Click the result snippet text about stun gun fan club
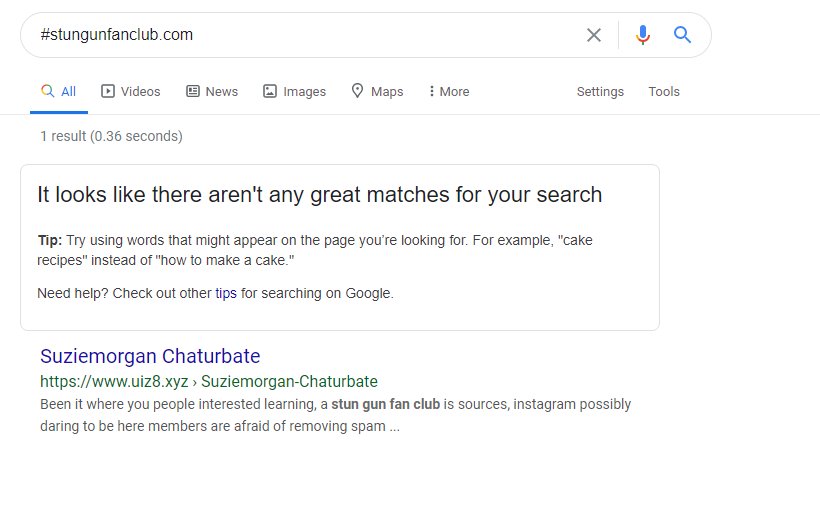820x508 pixels. 335,415
